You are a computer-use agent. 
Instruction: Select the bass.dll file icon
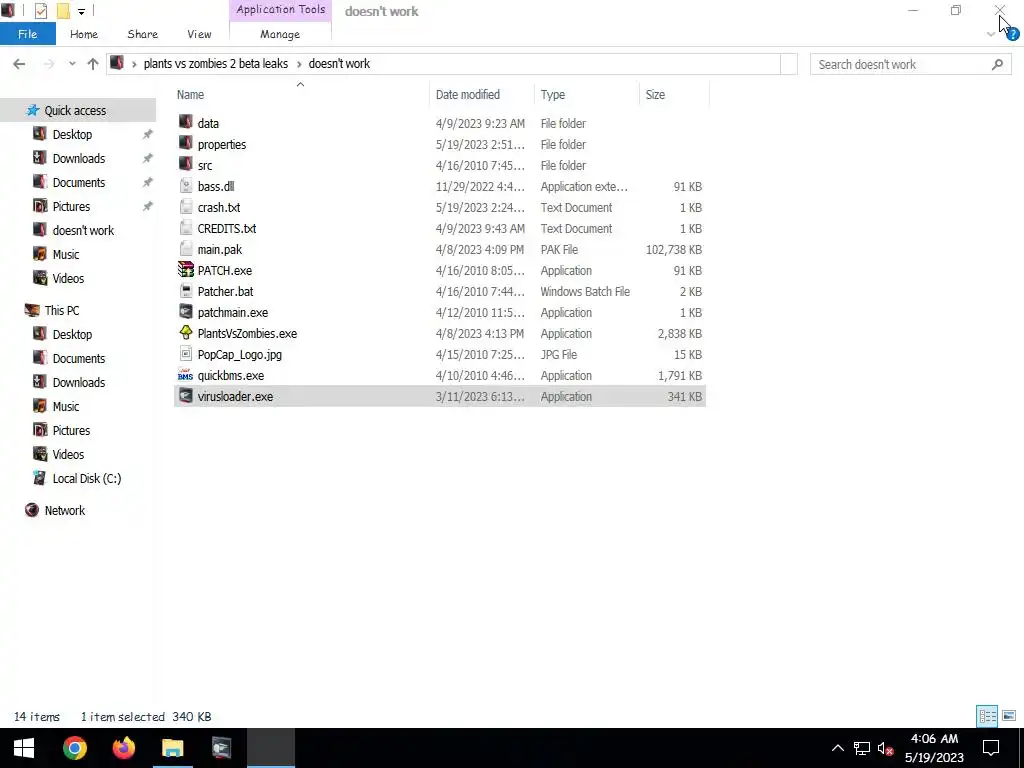pos(185,186)
